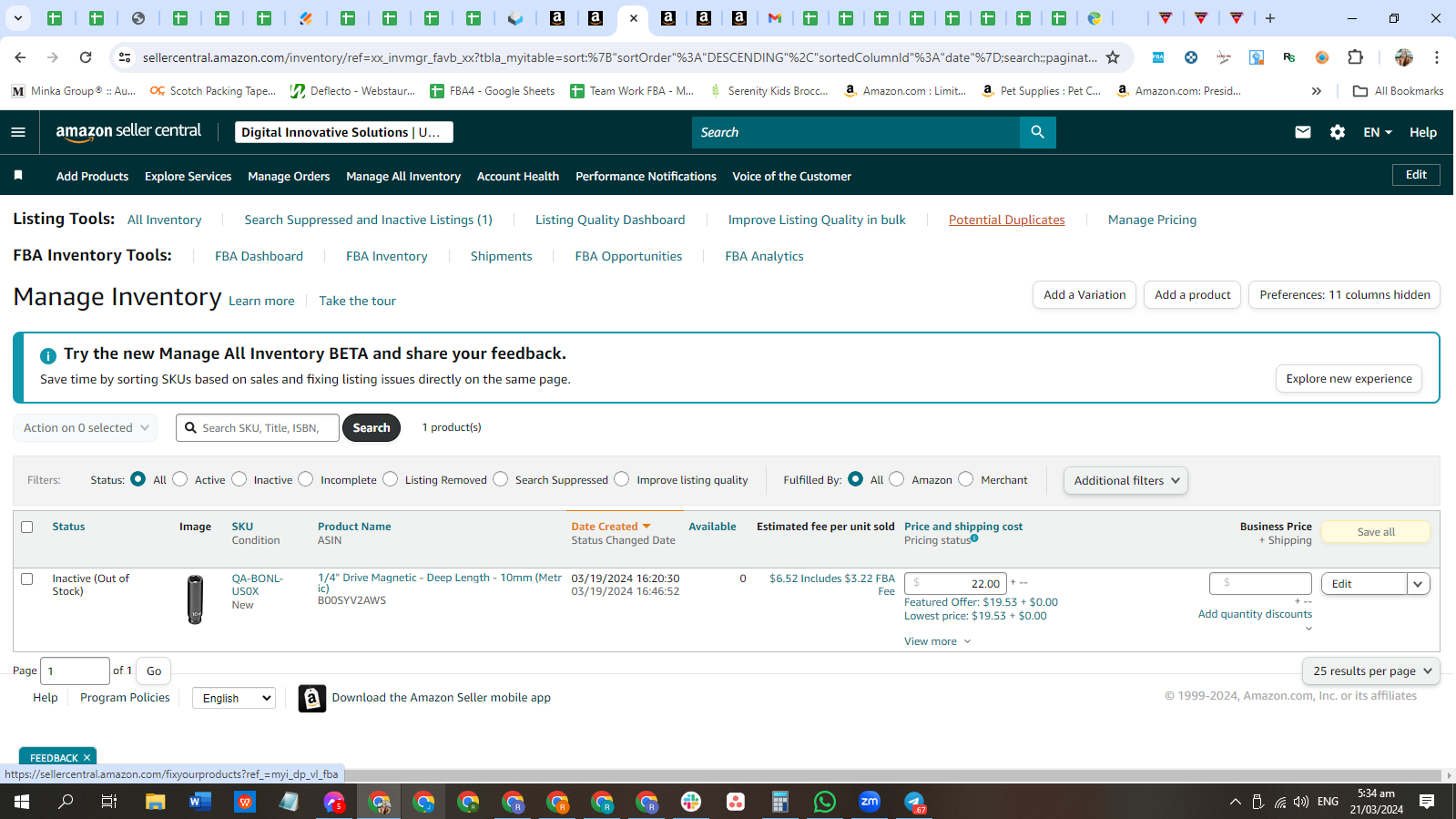This screenshot has width=1456, height=819.
Task: Check the QA-BONL-USOX product row checkbox
Action: pos(27,578)
